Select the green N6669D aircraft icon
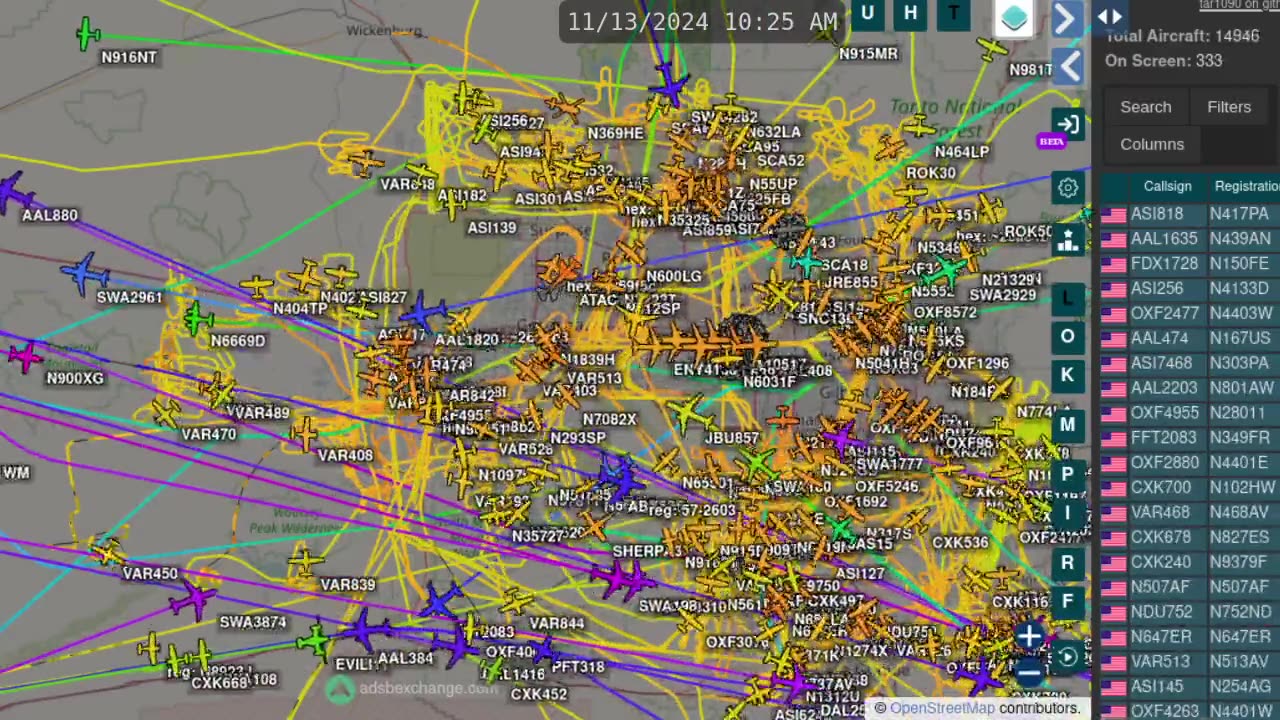1280x720 pixels. coord(198,319)
